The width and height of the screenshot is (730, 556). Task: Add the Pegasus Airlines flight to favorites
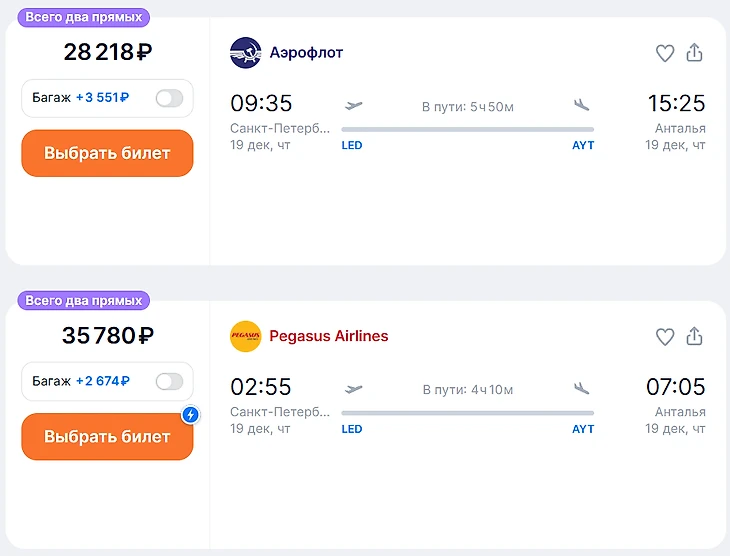coord(665,338)
